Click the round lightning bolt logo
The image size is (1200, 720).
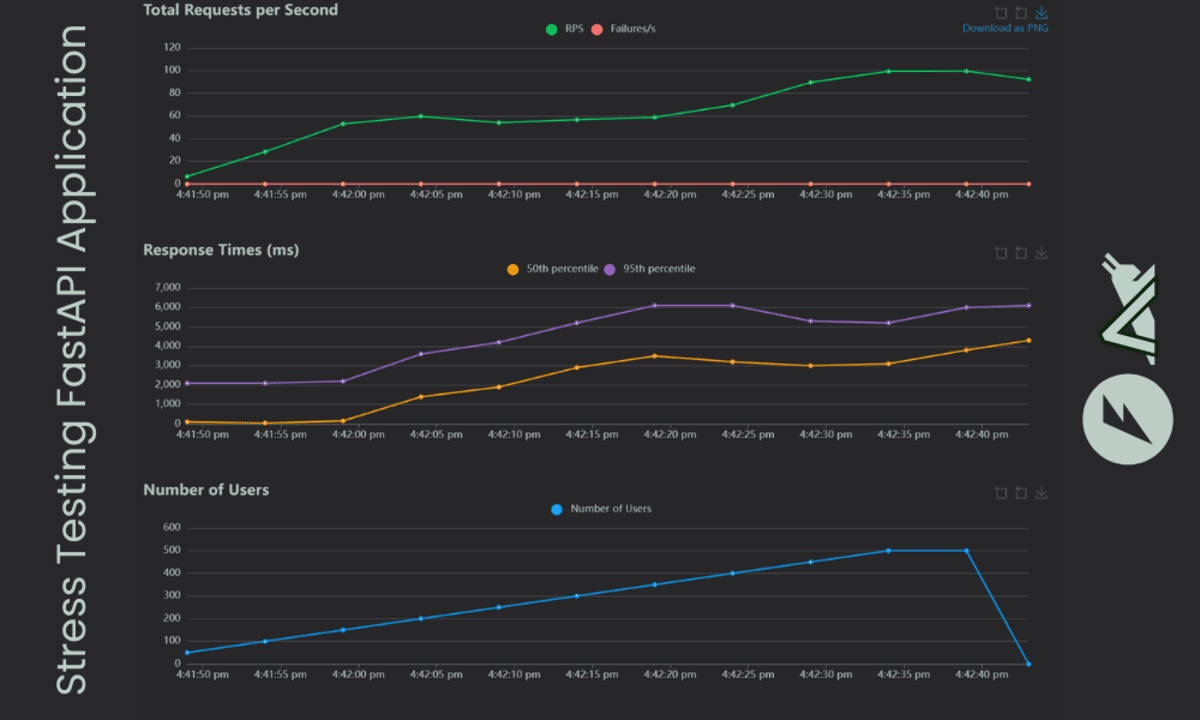click(1128, 419)
